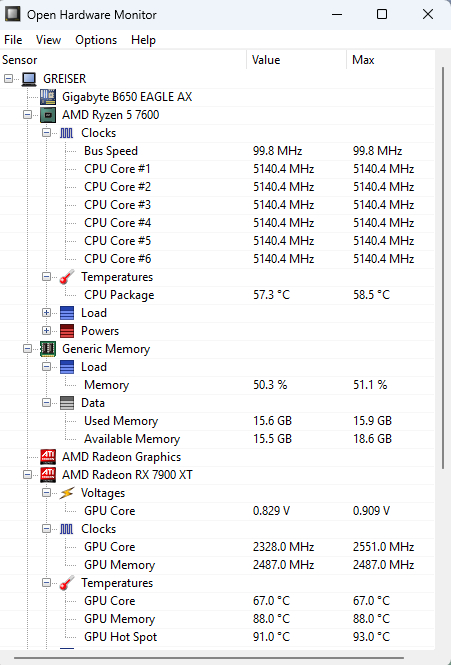Click the Value column header
This screenshot has width=451, height=665.
[297, 60]
